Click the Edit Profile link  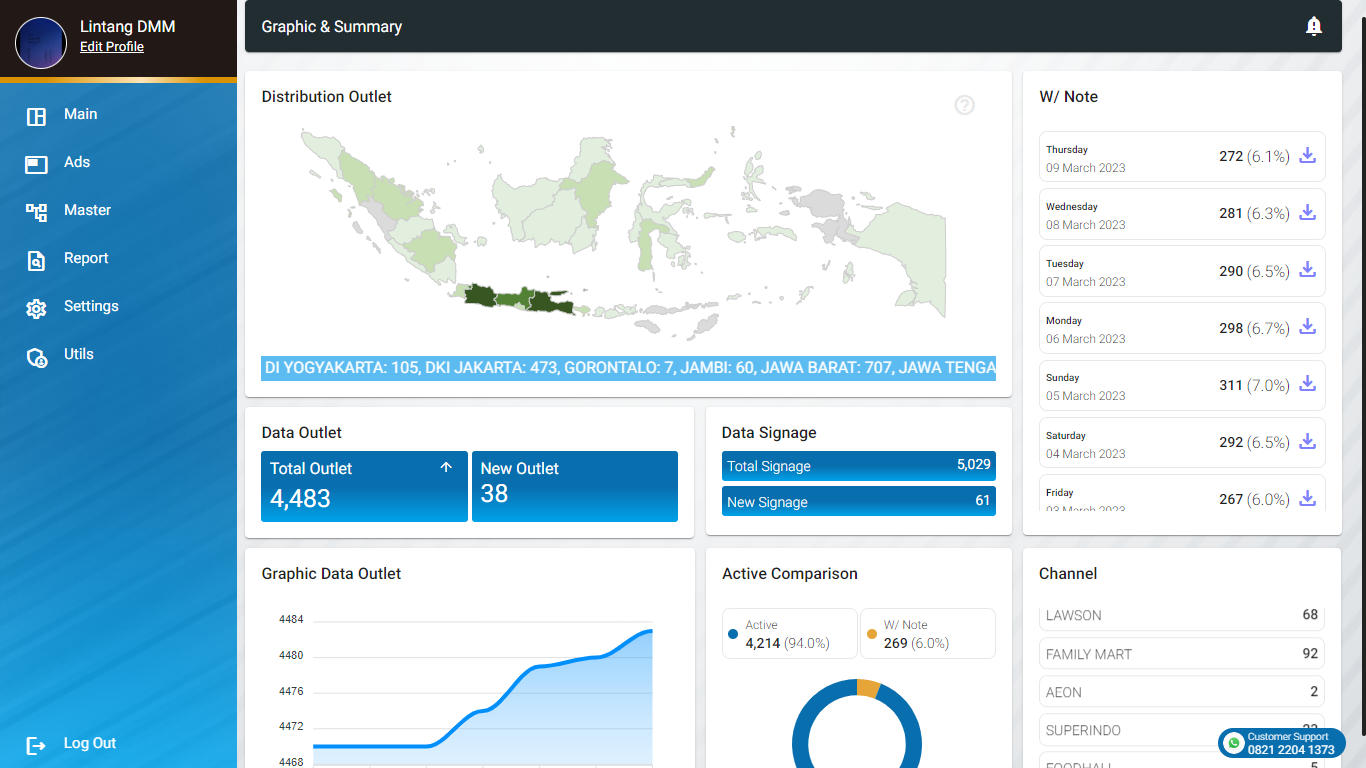click(x=112, y=47)
